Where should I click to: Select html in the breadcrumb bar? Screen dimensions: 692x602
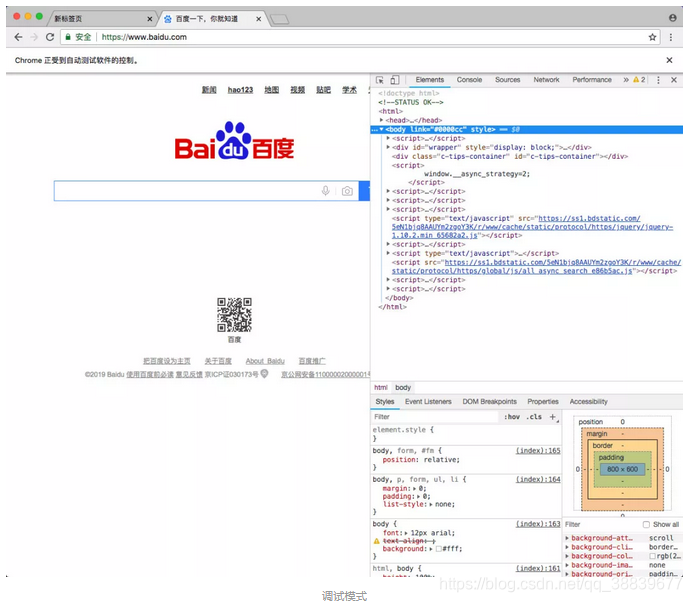click(x=381, y=388)
